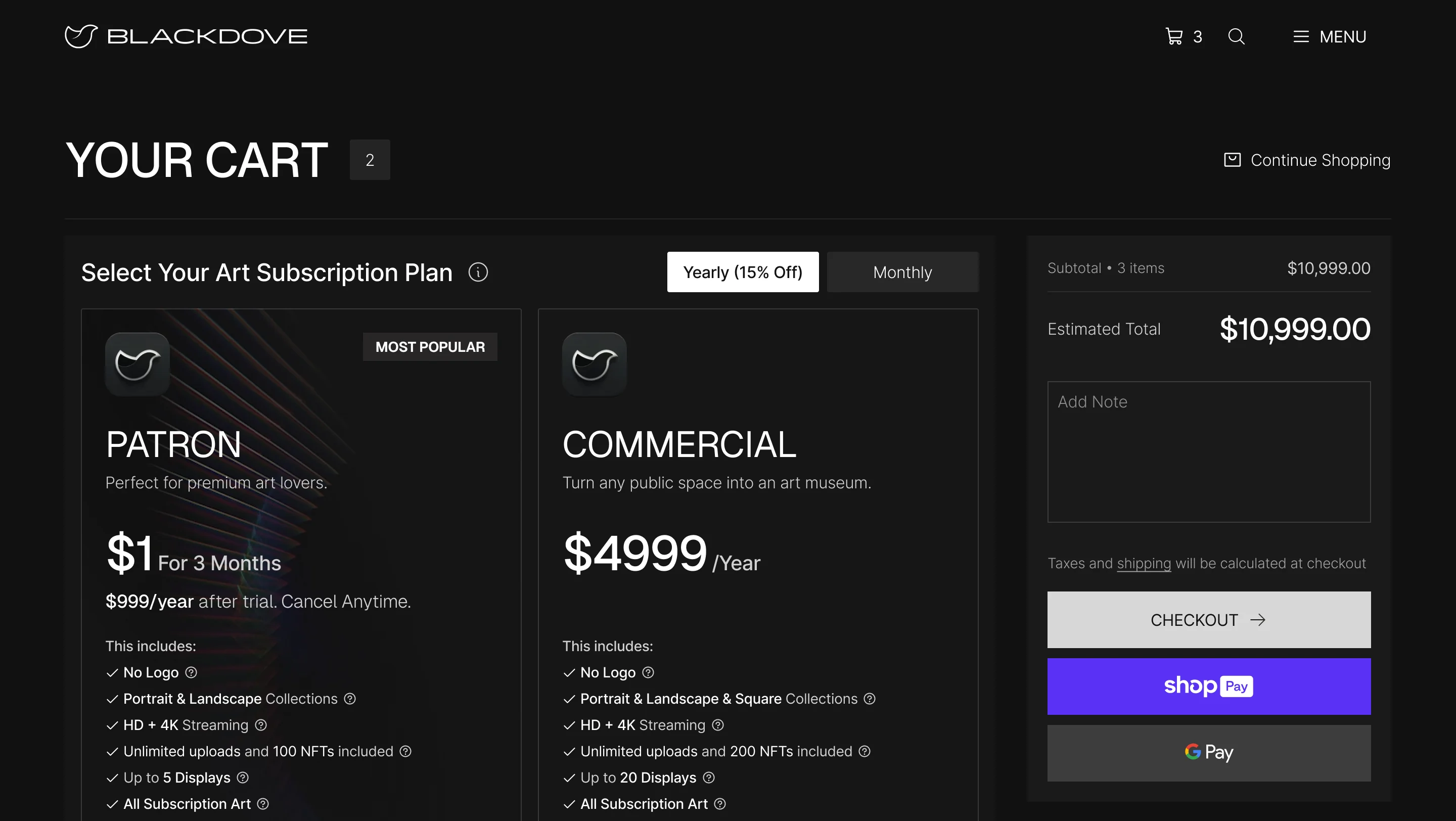
Task: Open help icon for Portrait & Landscape & Square Collections
Action: click(870, 699)
